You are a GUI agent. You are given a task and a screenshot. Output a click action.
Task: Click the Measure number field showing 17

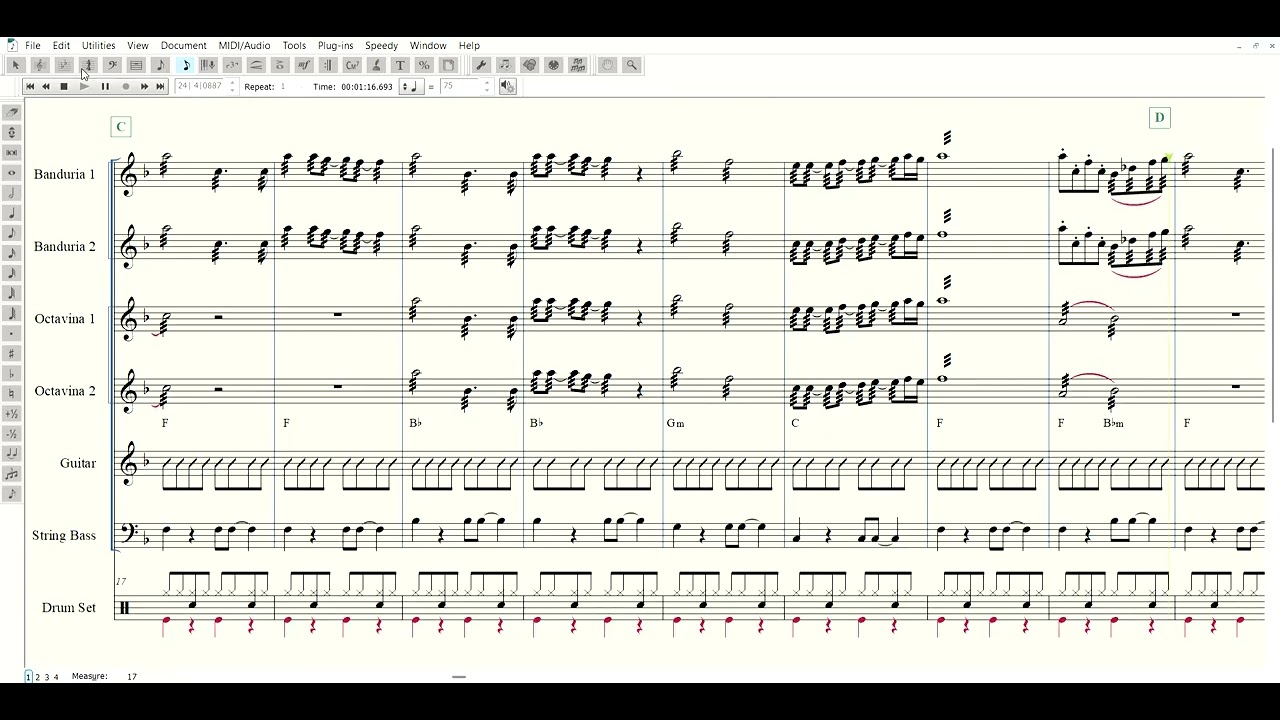[x=131, y=677]
